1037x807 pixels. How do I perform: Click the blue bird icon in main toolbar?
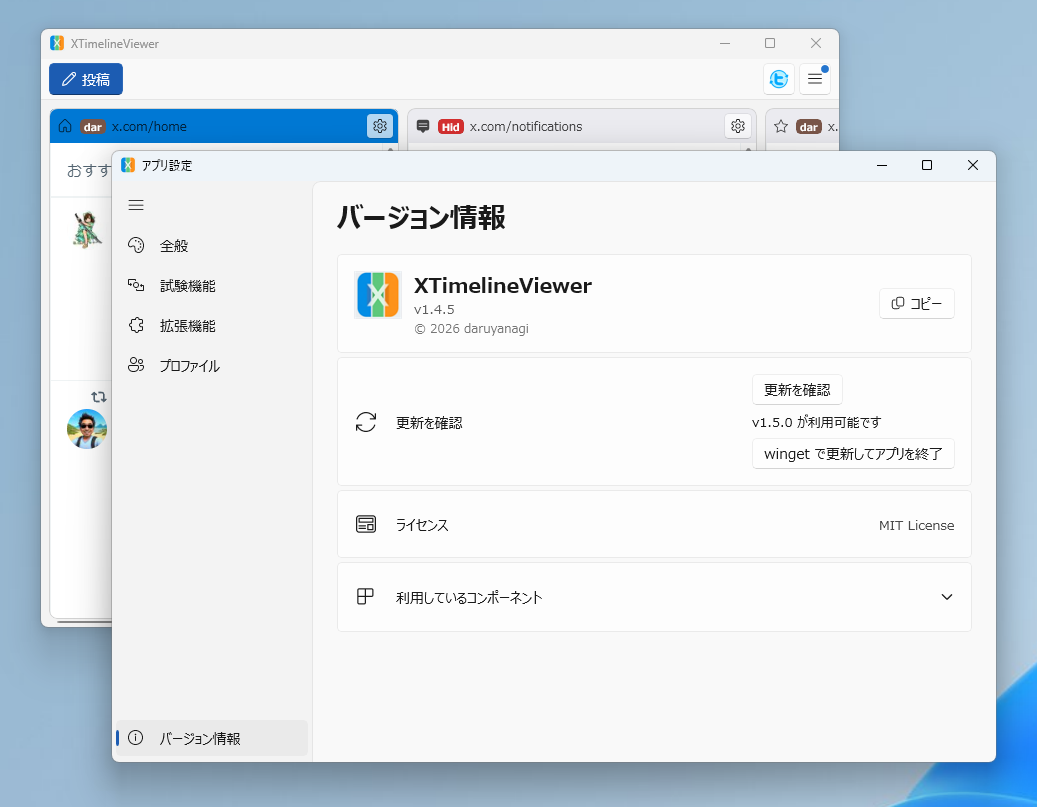[x=779, y=79]
